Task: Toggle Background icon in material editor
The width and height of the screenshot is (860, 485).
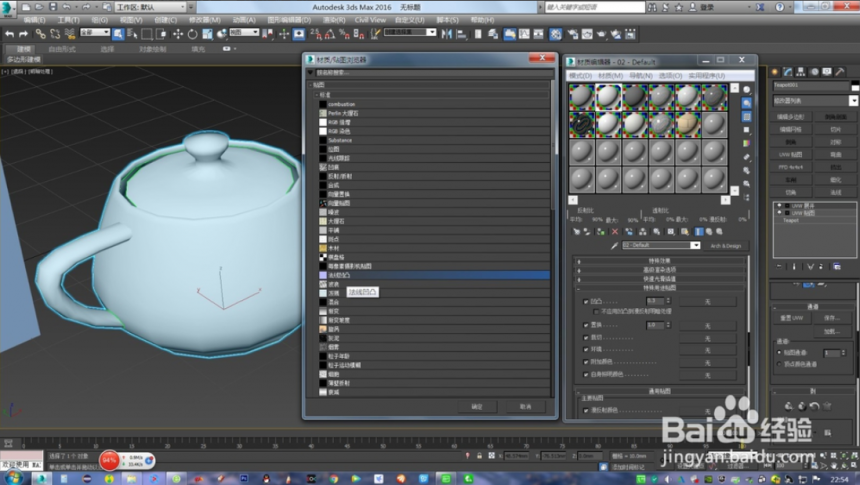Action: pyautogui.click(x=746, y=117)
